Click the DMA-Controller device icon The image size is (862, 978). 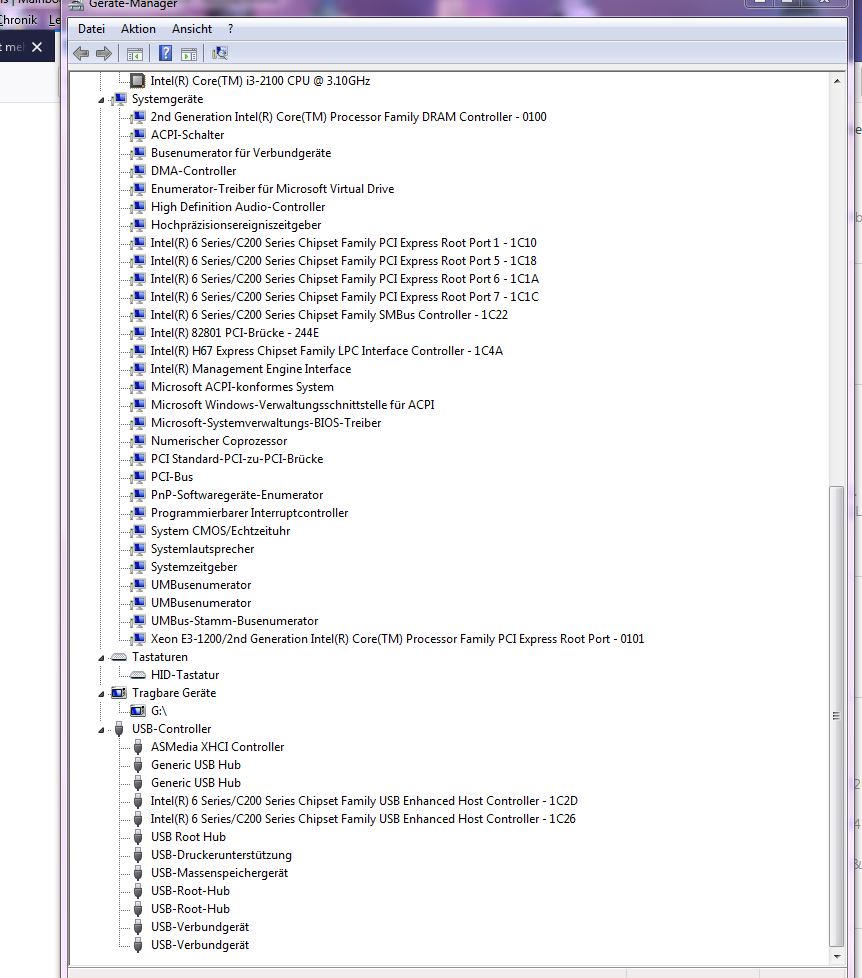pyautogui.click(x=138, y=172)
